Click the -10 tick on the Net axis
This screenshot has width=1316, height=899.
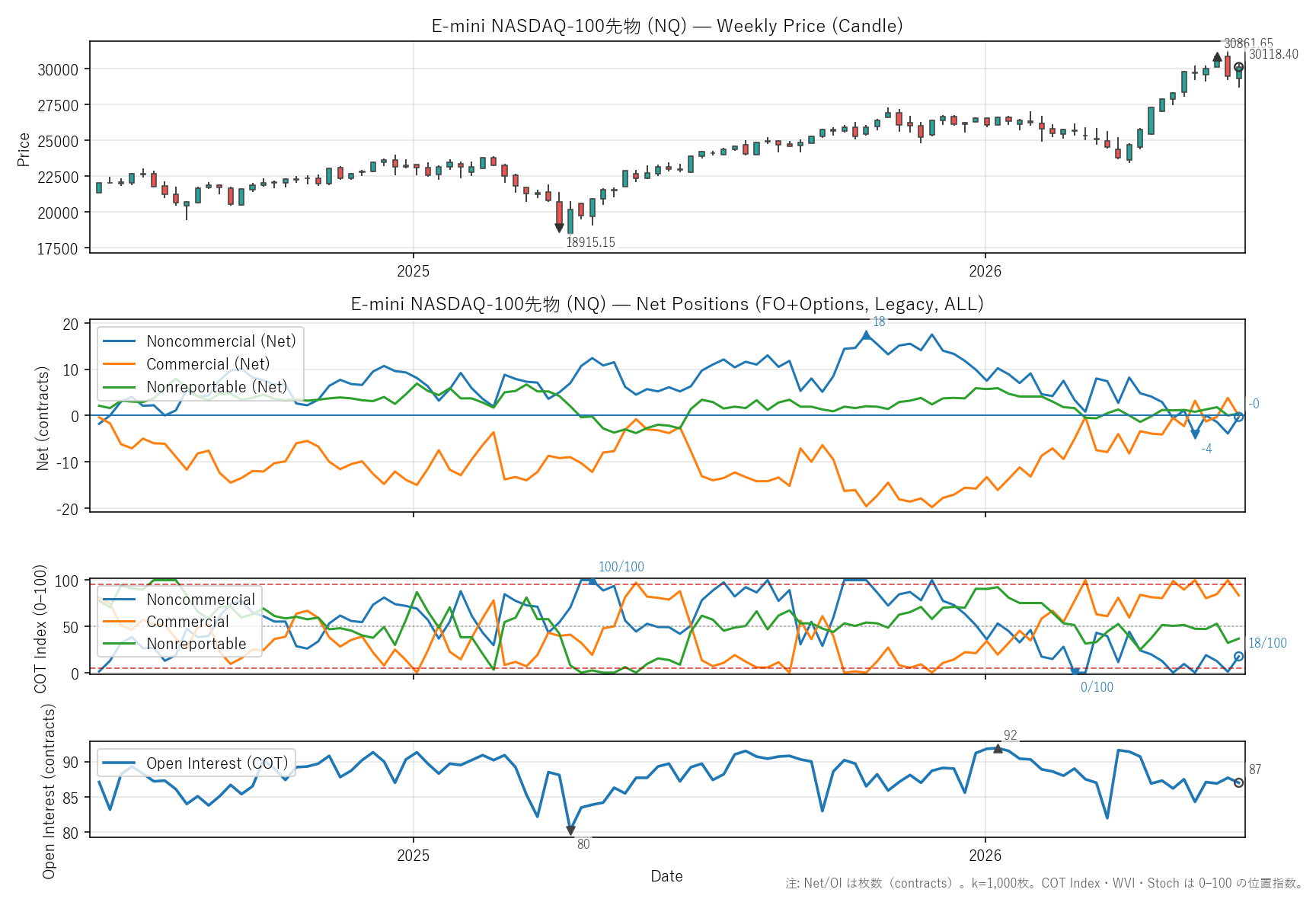click(x=67, y=462)
